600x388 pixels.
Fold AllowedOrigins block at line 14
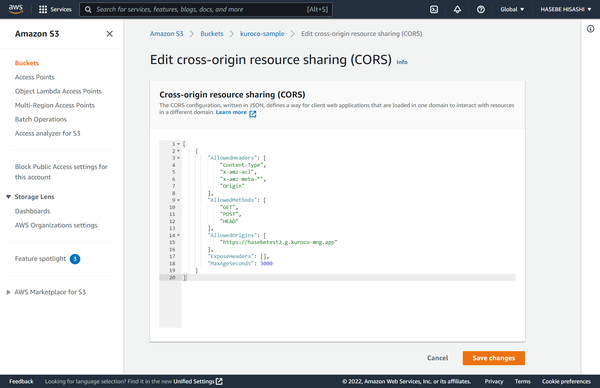[x=178, y=235]
